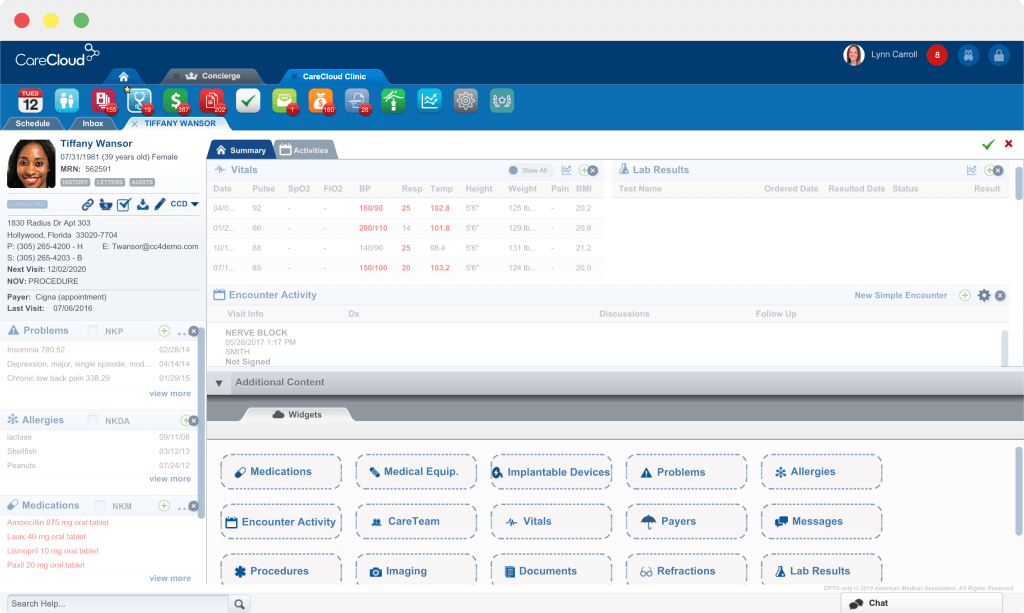Open the Vitals chart graph icon
1024x613 pixels.
pyautogui.click(x=565, y=169)
